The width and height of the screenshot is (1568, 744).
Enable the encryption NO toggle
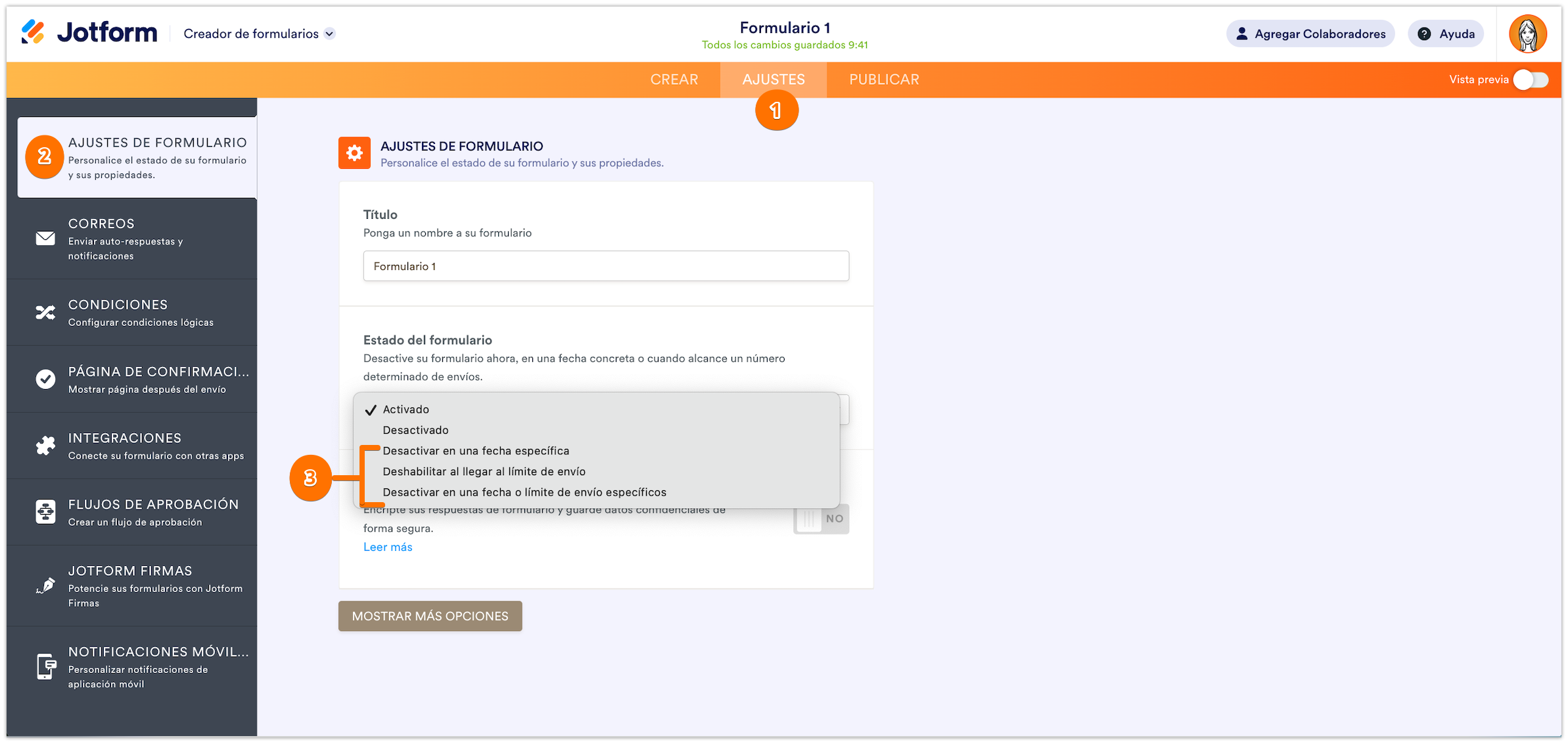coord(821,519)
